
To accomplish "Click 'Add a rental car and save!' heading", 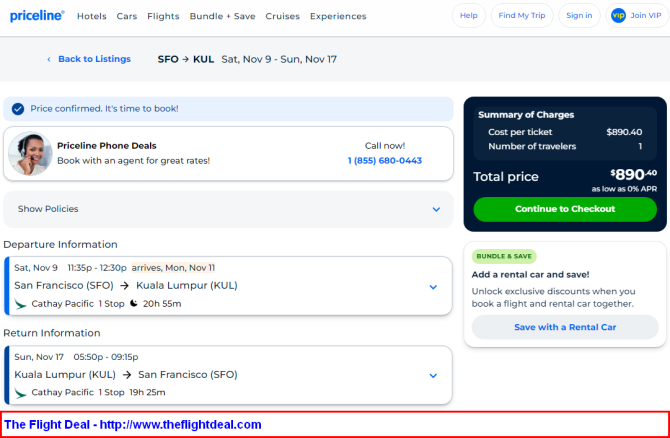I will pos(530,275).
